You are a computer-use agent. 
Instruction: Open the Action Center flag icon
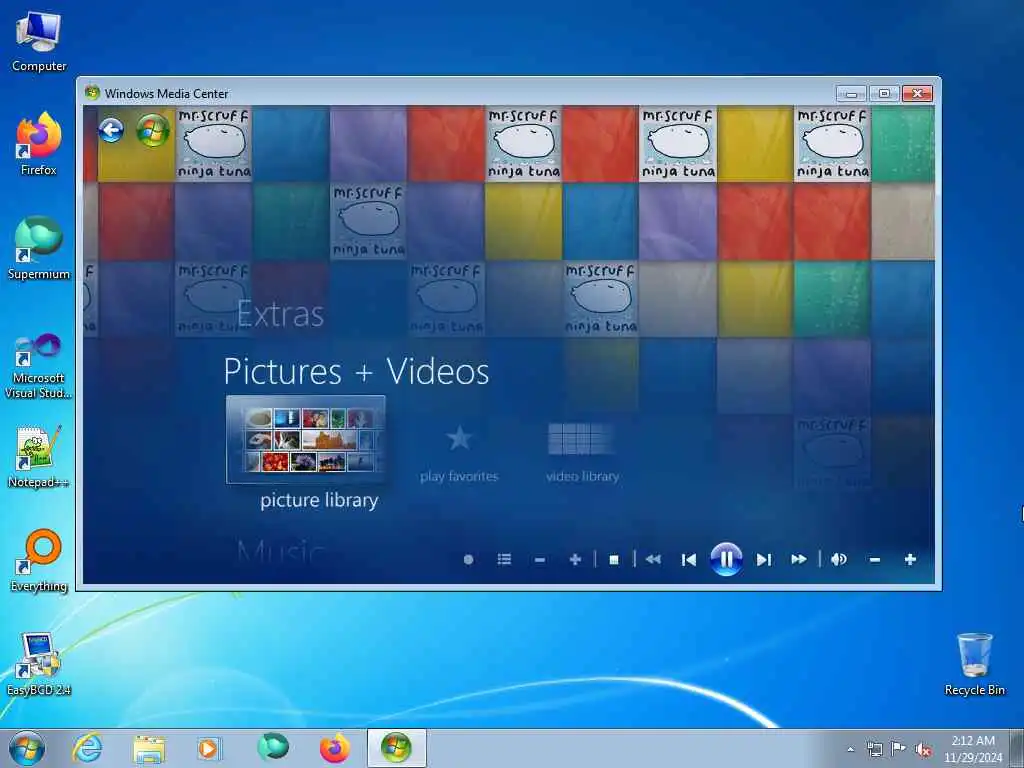click(899, 749)
